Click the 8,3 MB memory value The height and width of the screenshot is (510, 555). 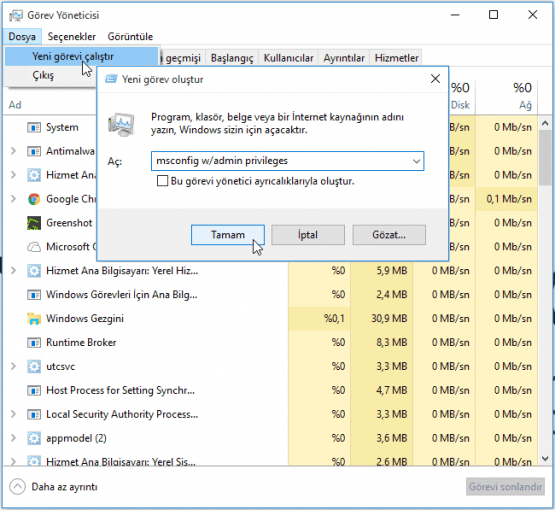tap(391, 343)
